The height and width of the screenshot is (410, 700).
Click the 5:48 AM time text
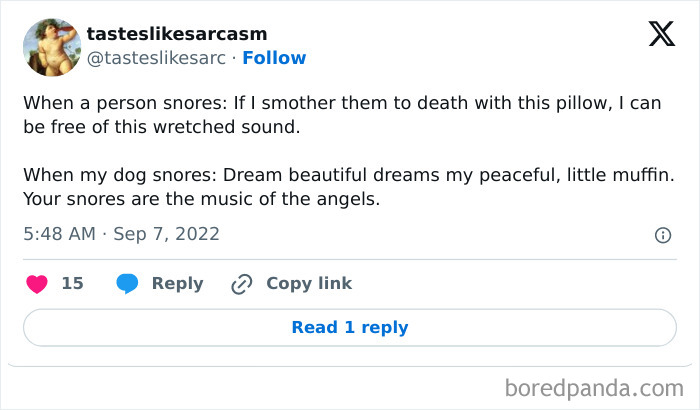59,235
